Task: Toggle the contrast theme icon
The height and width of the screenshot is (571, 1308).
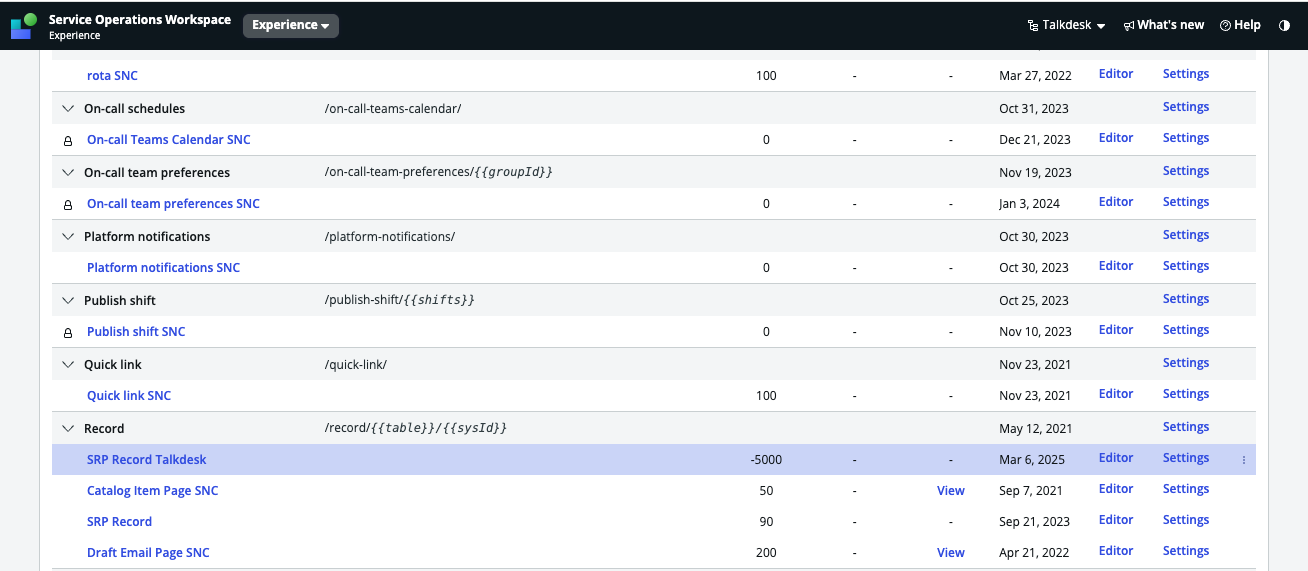Action: pos(1284,25)
